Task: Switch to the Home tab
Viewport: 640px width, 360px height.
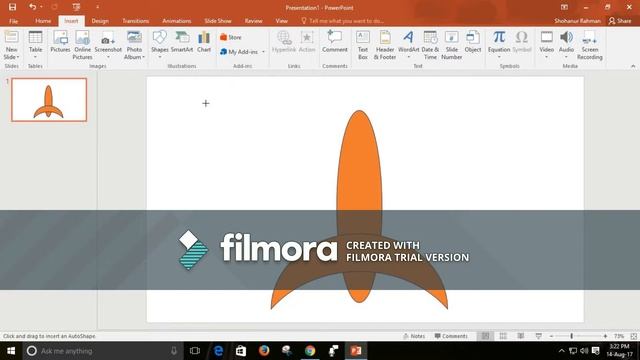Action: 43,21
